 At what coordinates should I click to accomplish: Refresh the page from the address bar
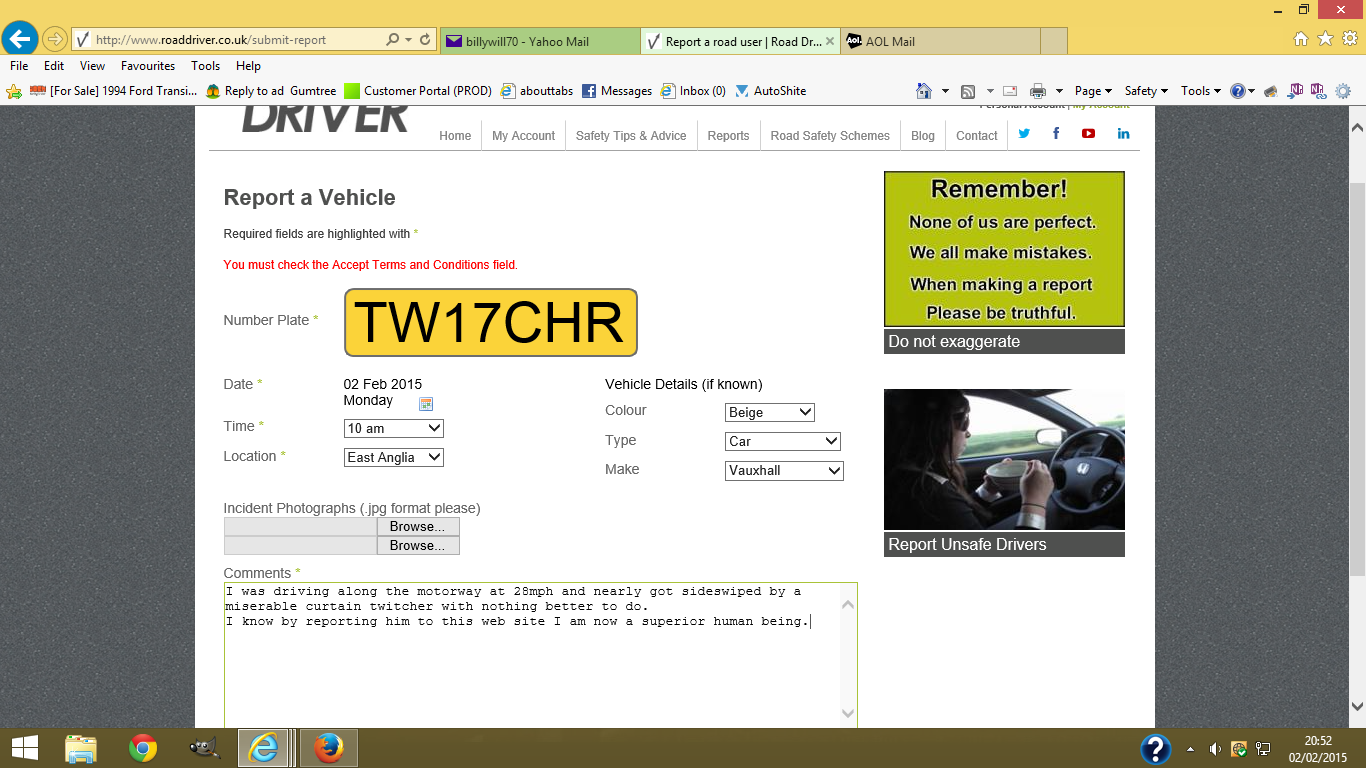click(x=426, y=40)
